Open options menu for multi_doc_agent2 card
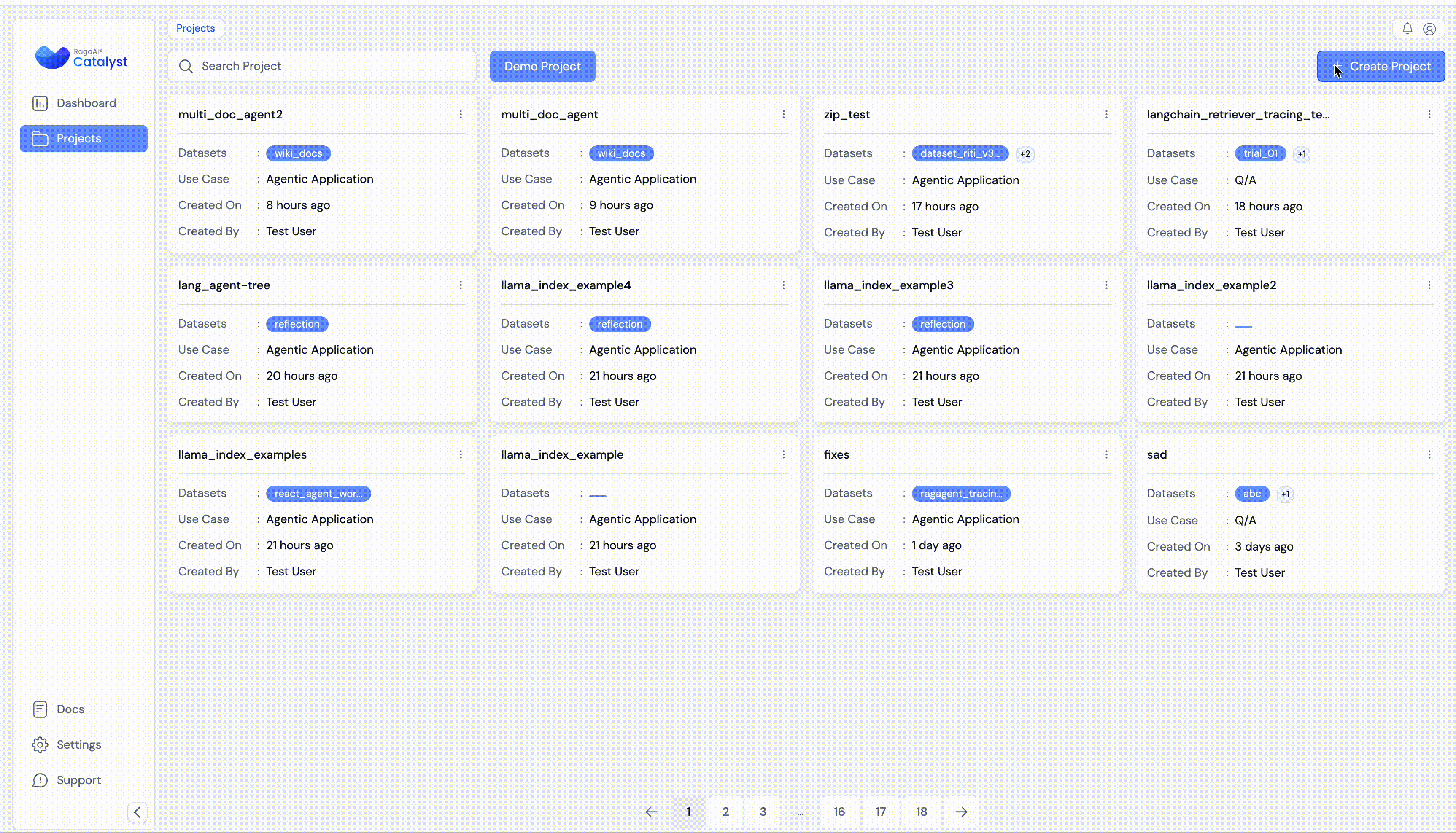 point(461,114)
